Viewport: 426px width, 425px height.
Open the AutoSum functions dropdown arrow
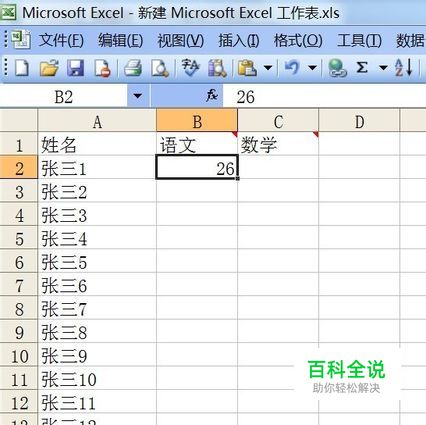click(383, 68)
